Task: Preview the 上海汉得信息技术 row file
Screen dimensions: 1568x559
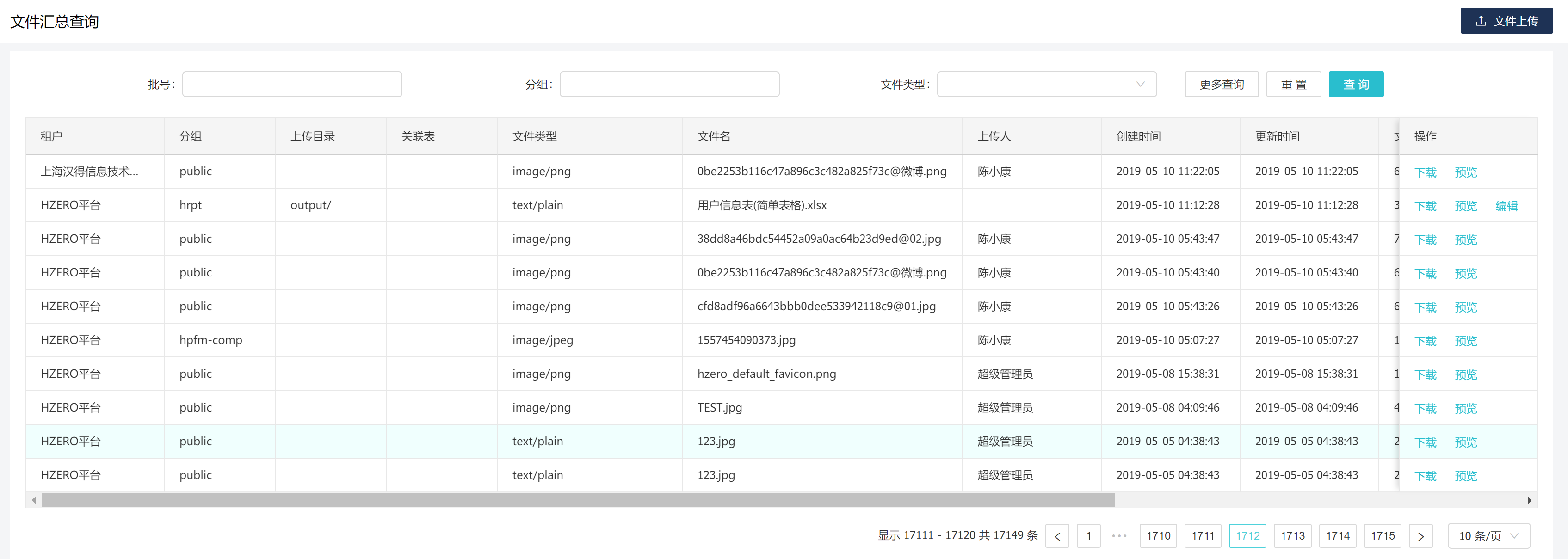Action: point(1466,172)
